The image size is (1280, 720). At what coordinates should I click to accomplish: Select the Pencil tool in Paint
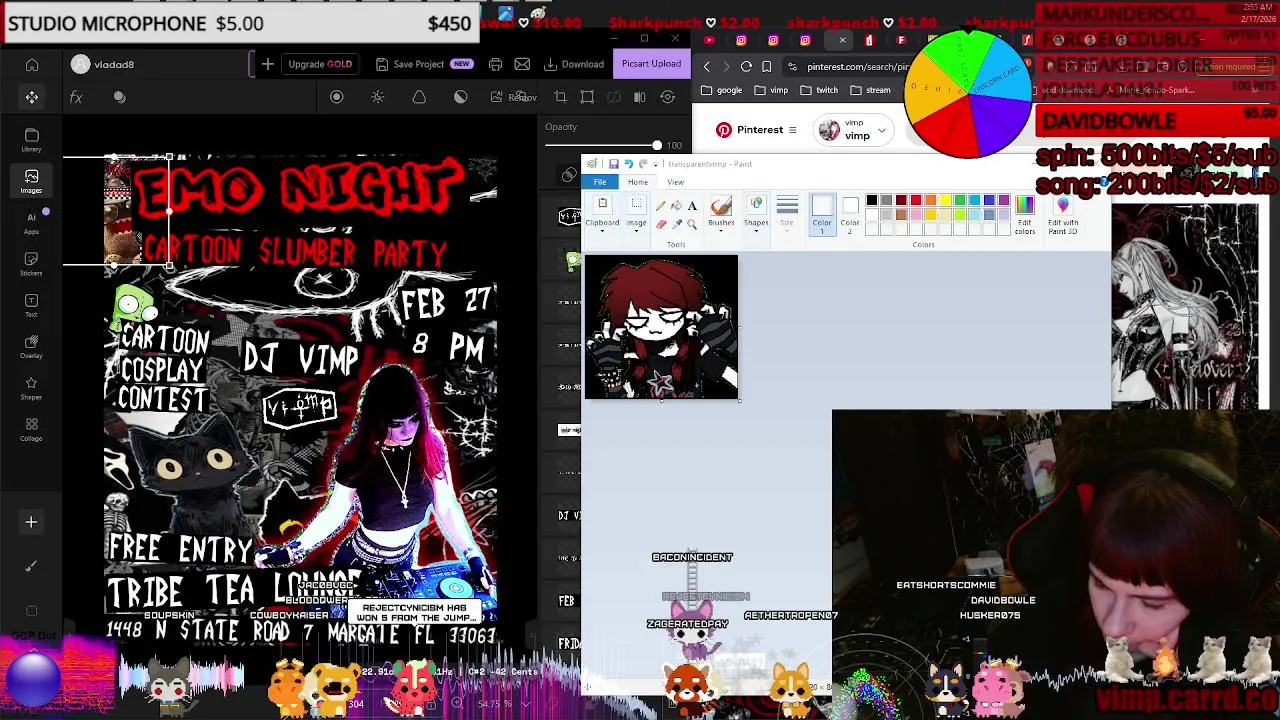coord(661,205)
